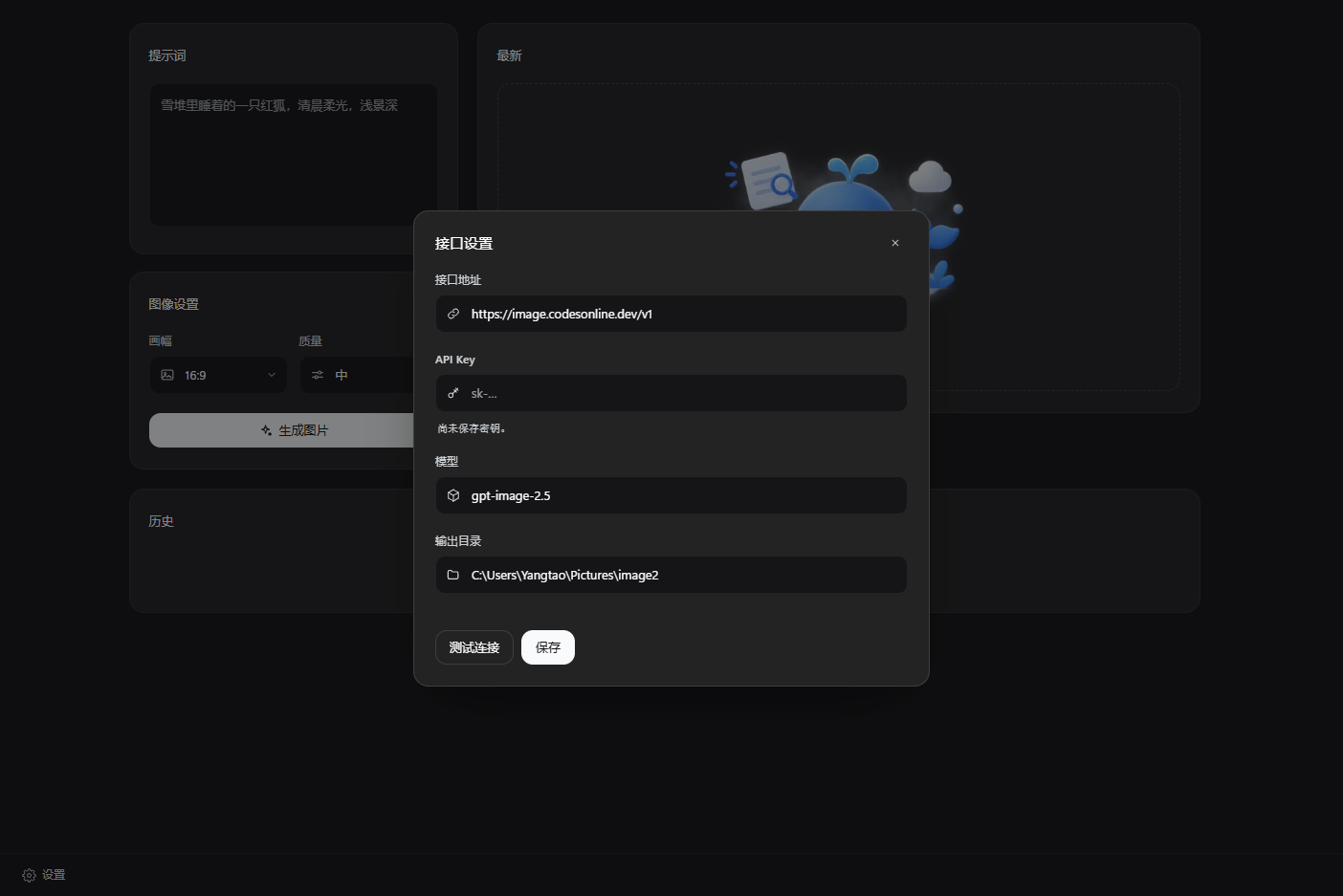The width and height of the screenshot is (1343, 896).
Task: Click the folder icon in 输出目录 field
Action: coord(453,575)
